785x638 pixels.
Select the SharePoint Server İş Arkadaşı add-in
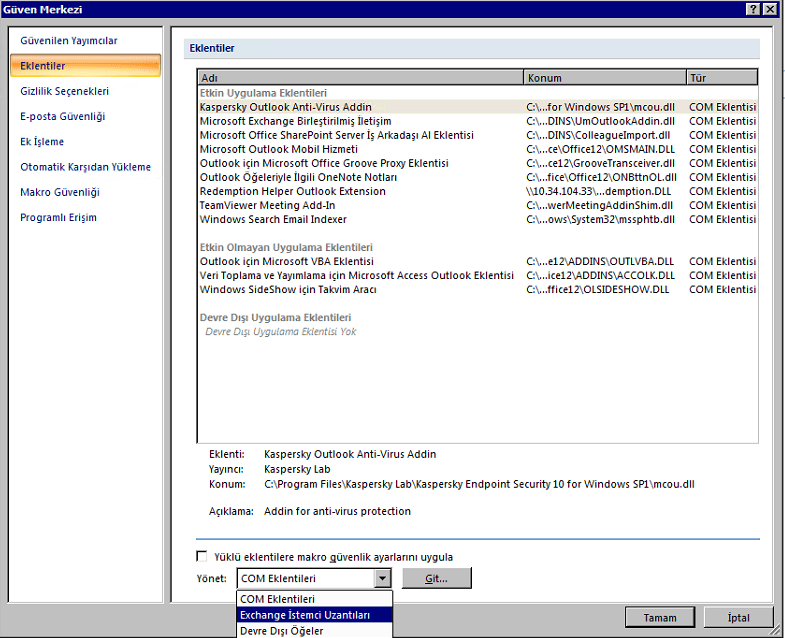click(x=478, y=135)
